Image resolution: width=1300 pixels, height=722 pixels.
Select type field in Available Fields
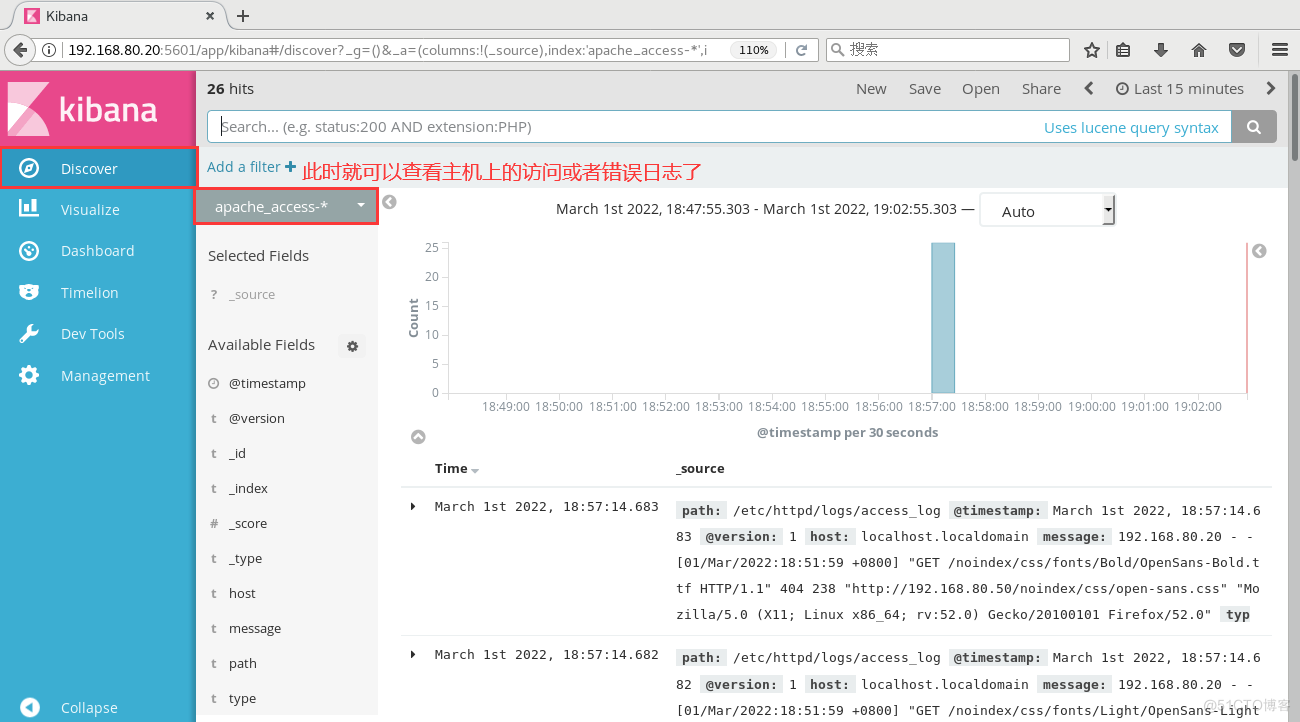click(242, 698)
